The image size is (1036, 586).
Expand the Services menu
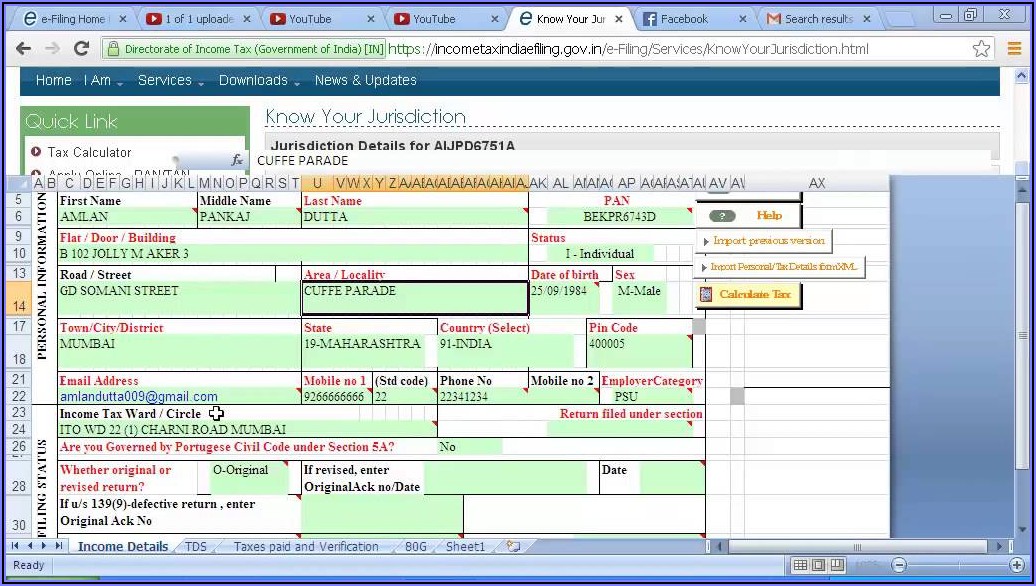click(170, 81)
